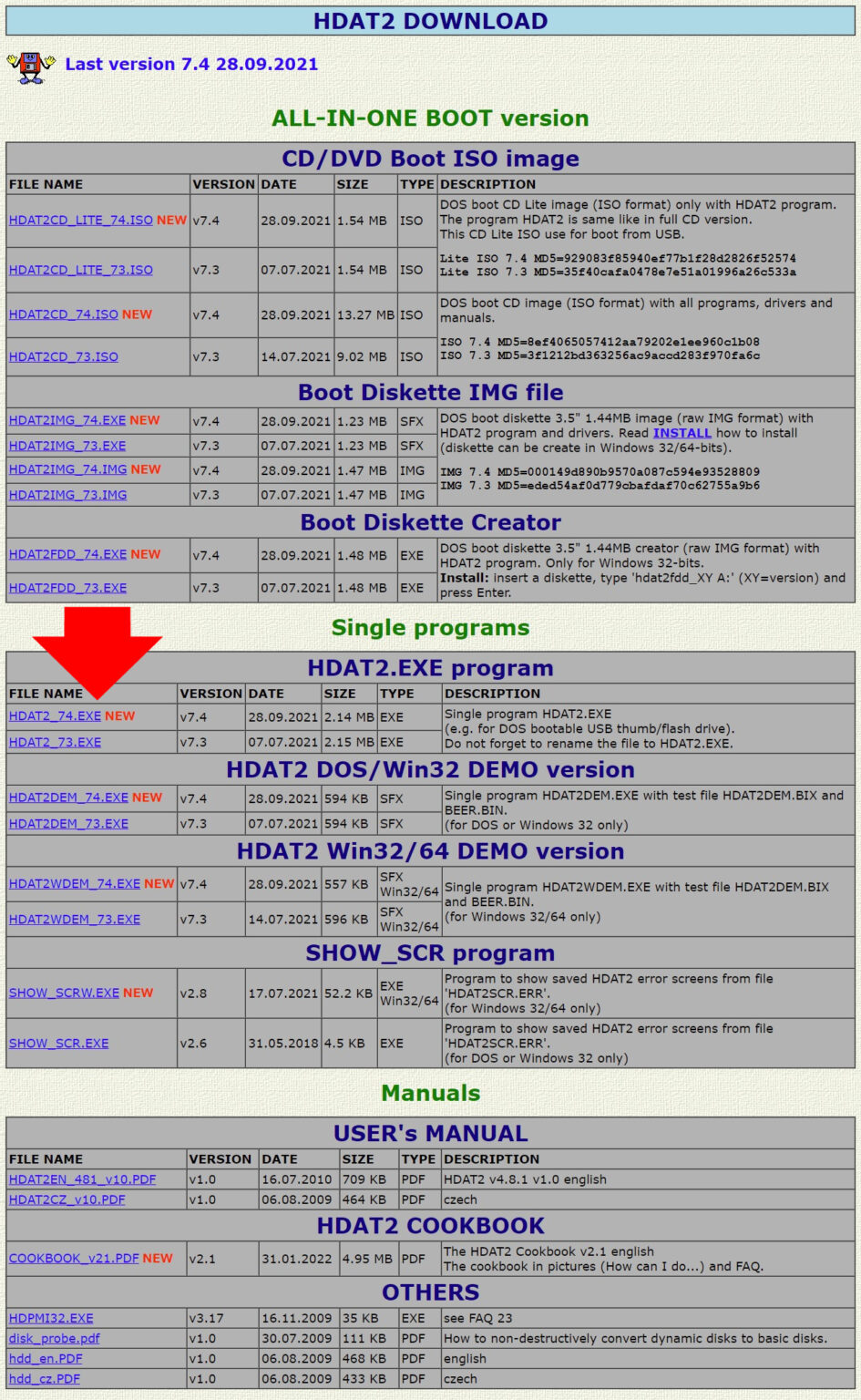Viewport: 861px width, 1400px height.
Task: Open the INSTALL instructions link
Action: tap(682, 433)
